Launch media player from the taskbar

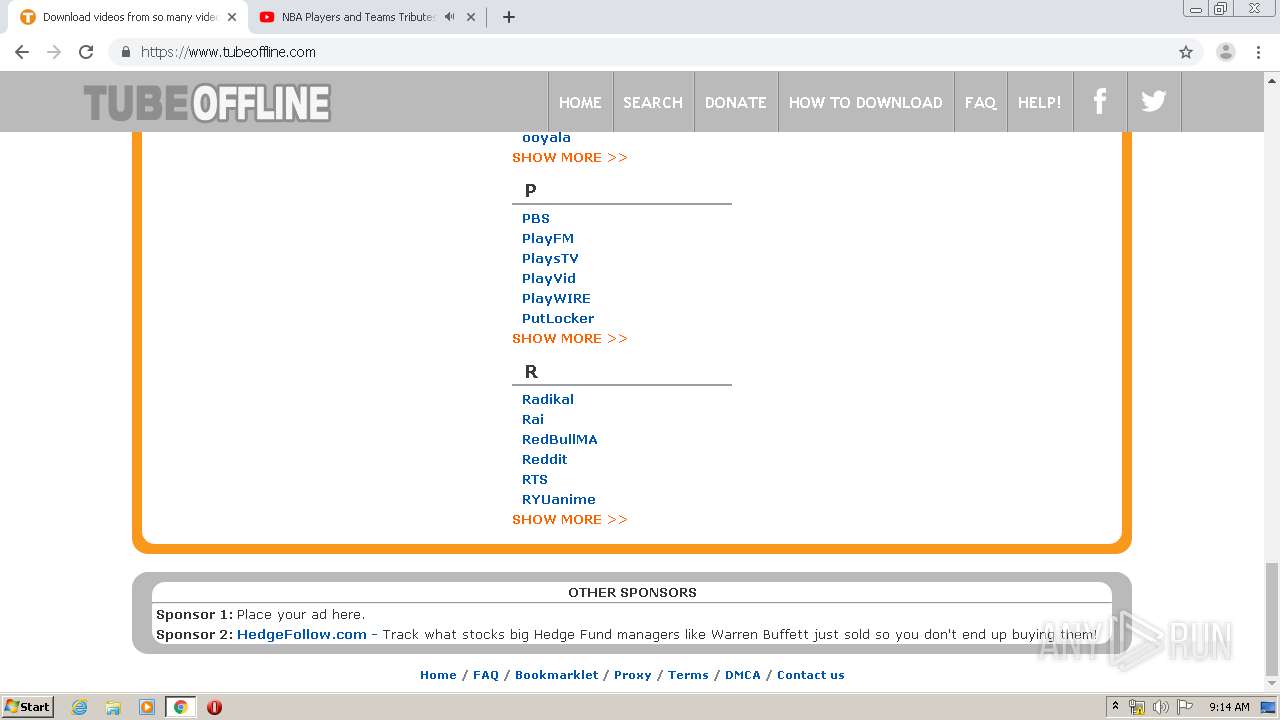147,707
